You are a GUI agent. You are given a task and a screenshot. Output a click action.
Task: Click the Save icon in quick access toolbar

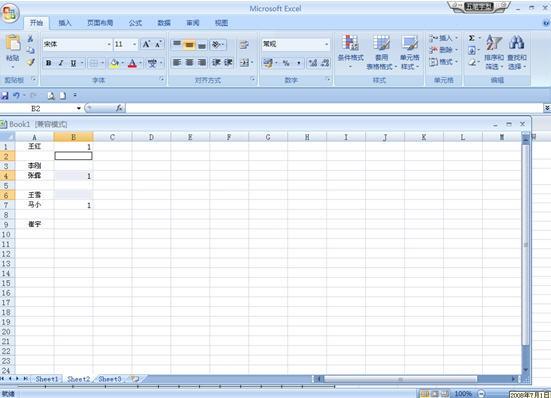click(x=5, y=95)
